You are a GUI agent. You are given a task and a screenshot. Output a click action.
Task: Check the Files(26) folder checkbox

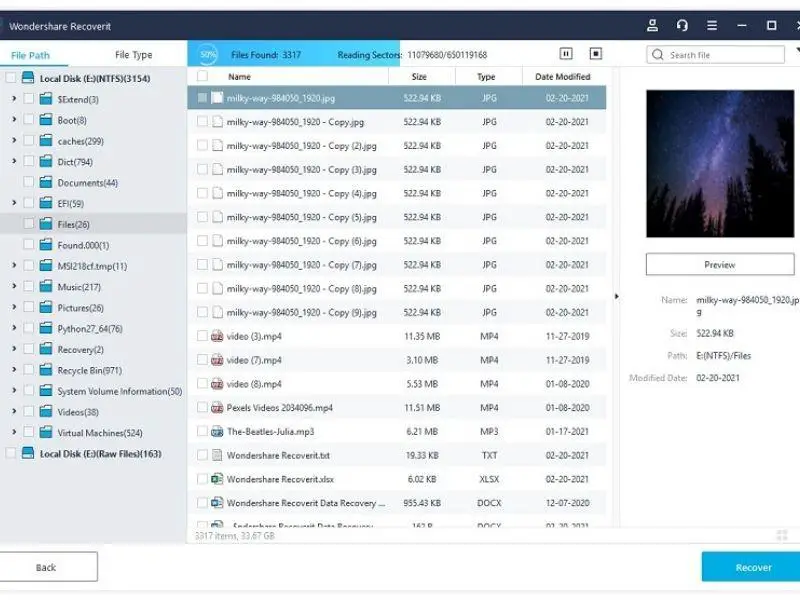click(x=29, y=223)
